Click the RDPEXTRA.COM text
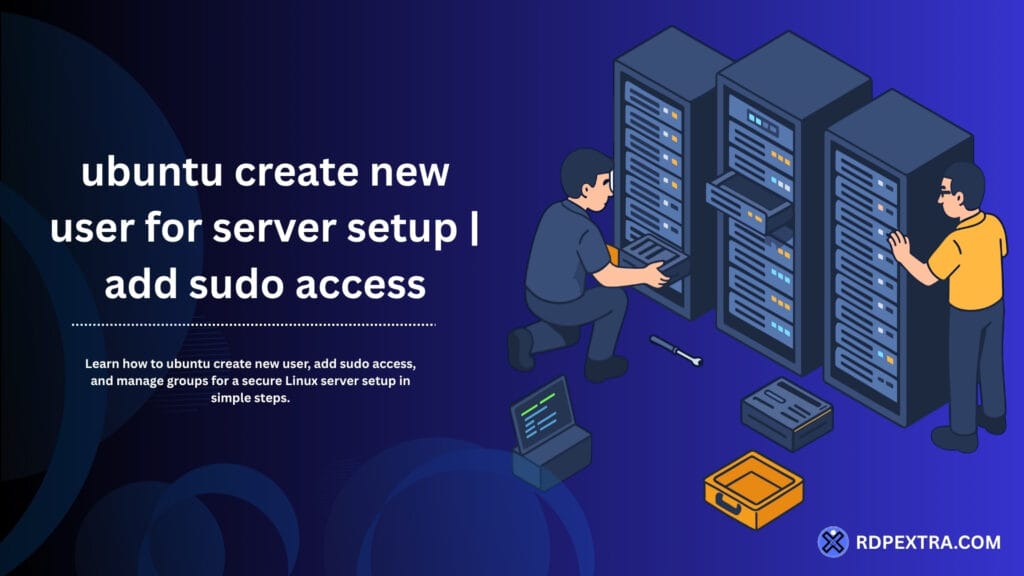1024x576 pixels. click(x=928, y=542)
